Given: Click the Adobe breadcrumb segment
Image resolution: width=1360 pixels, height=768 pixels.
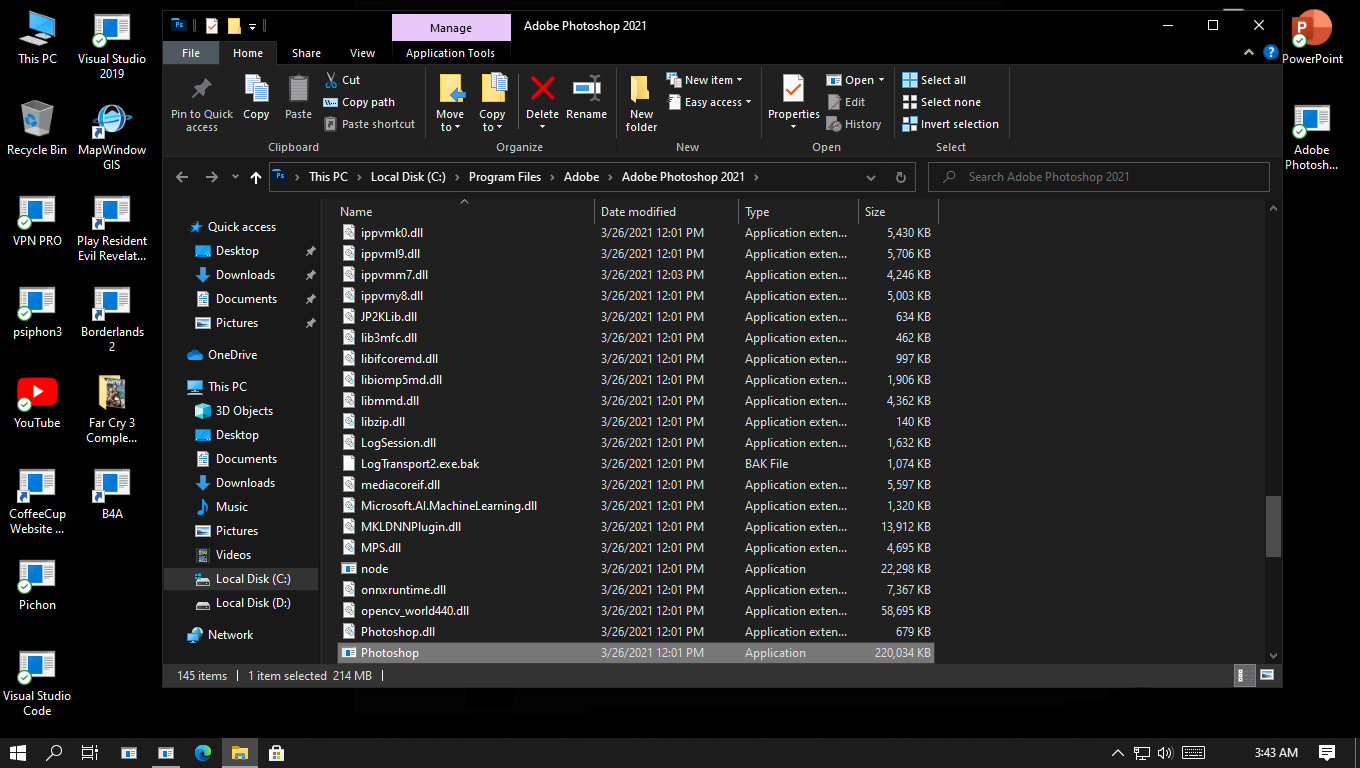Looking at the screenshot, I should pos(582,177).
